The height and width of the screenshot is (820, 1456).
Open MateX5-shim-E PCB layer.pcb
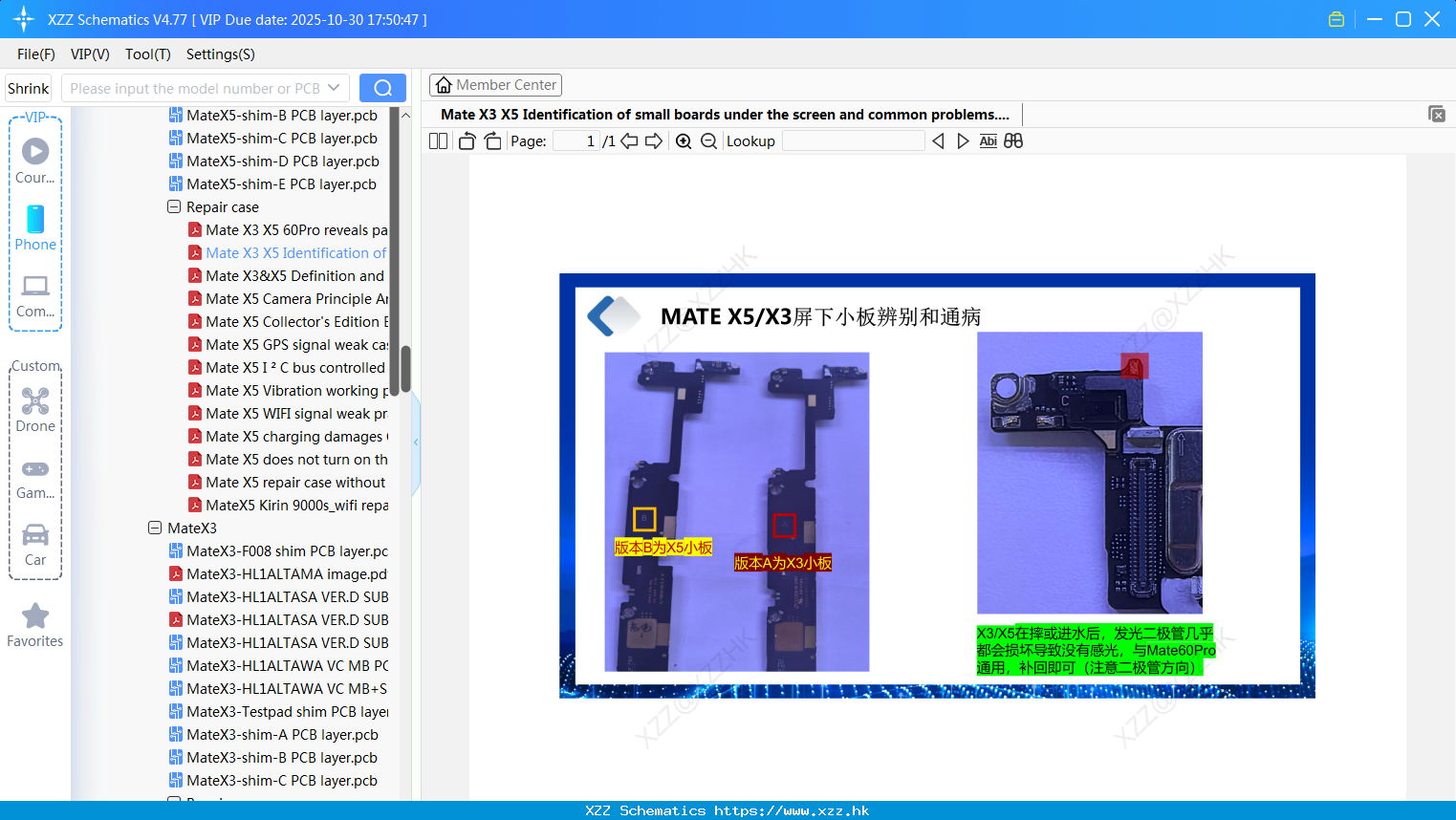[281, 183]
